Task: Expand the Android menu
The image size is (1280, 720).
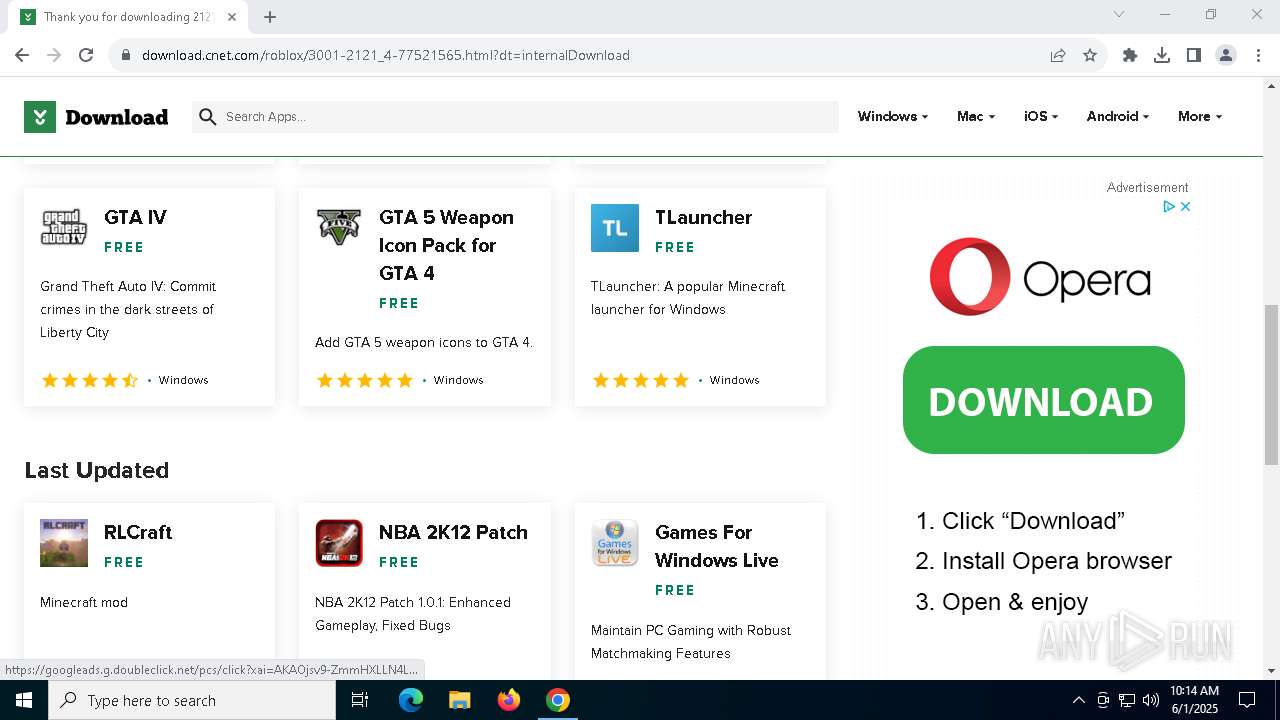Action: (x=1117, y=117)
